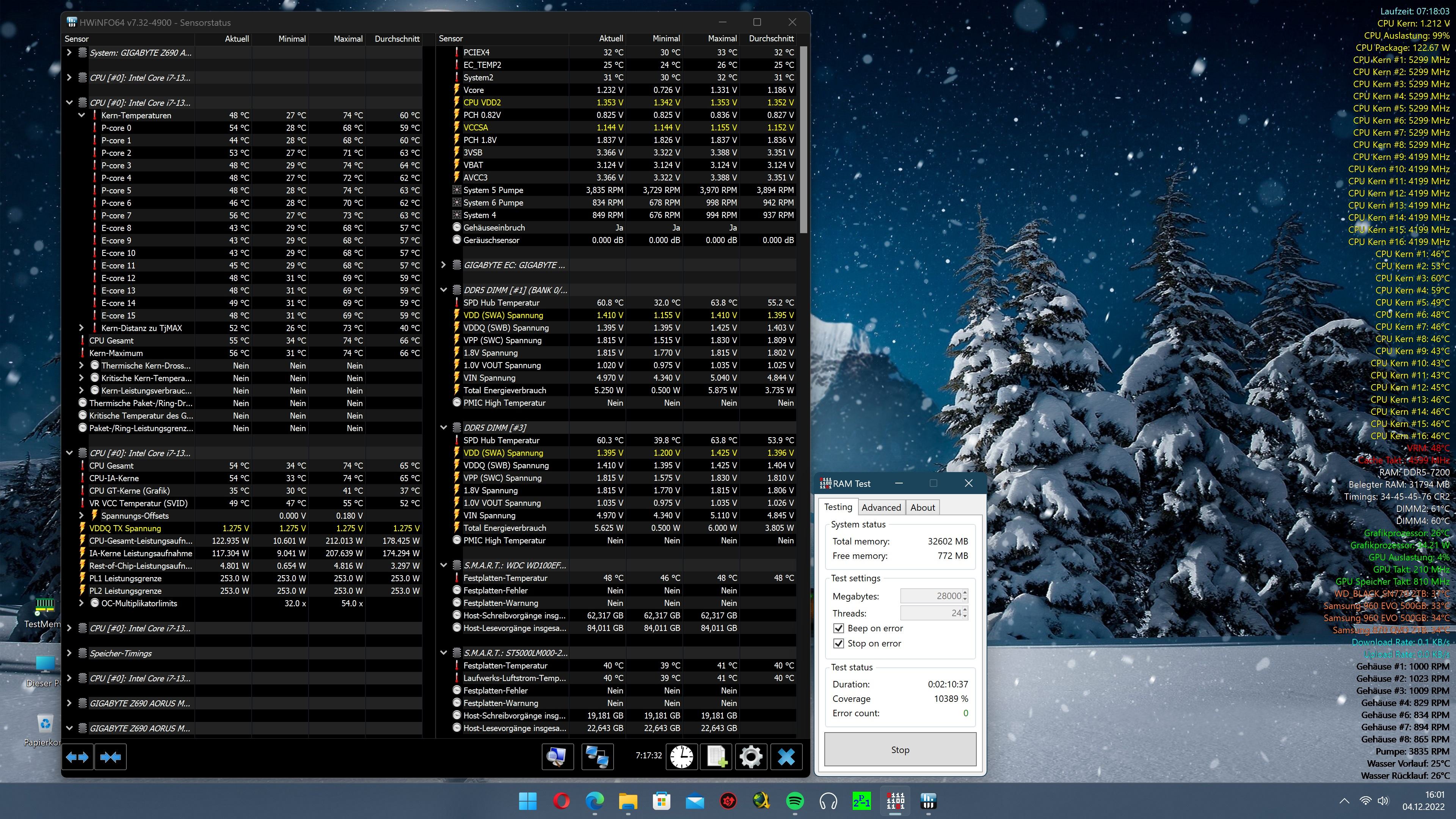Open the remote network monitors icon in HWiNFO
1456x819 pixels.
598,757
